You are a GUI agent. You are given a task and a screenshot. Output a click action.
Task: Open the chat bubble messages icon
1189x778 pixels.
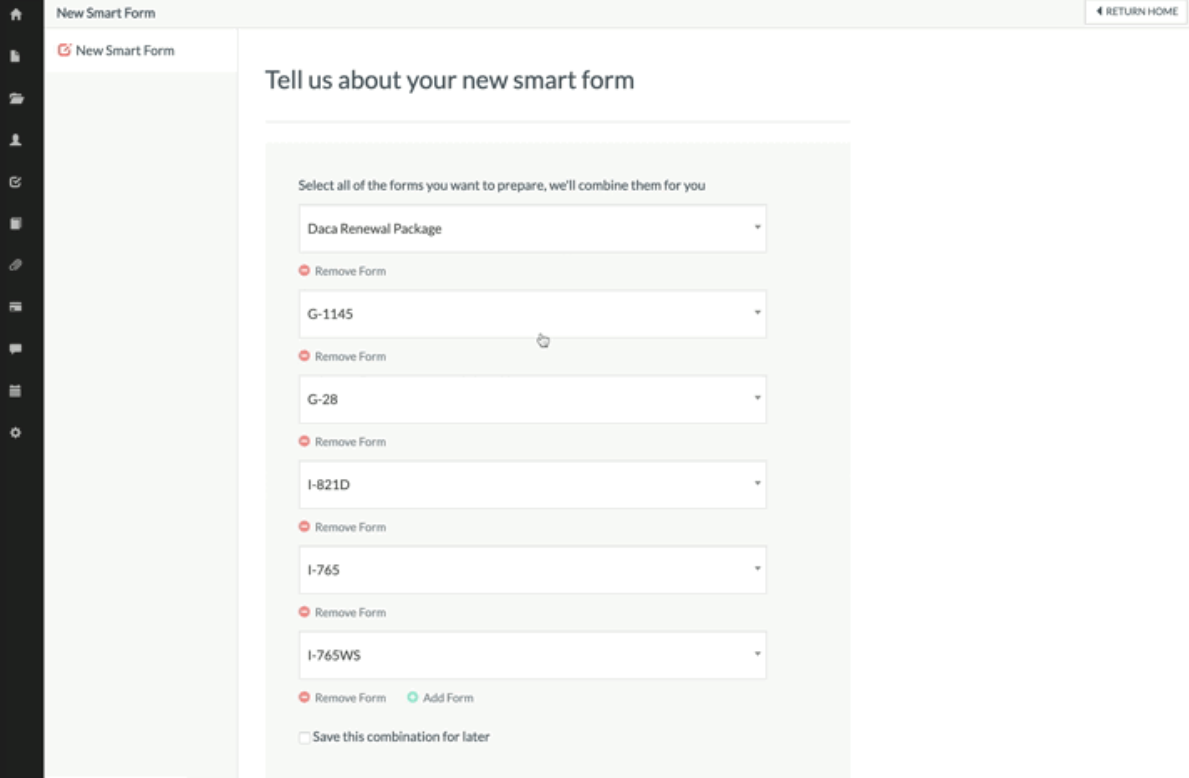pyautogui.click(x=15, y=349)
